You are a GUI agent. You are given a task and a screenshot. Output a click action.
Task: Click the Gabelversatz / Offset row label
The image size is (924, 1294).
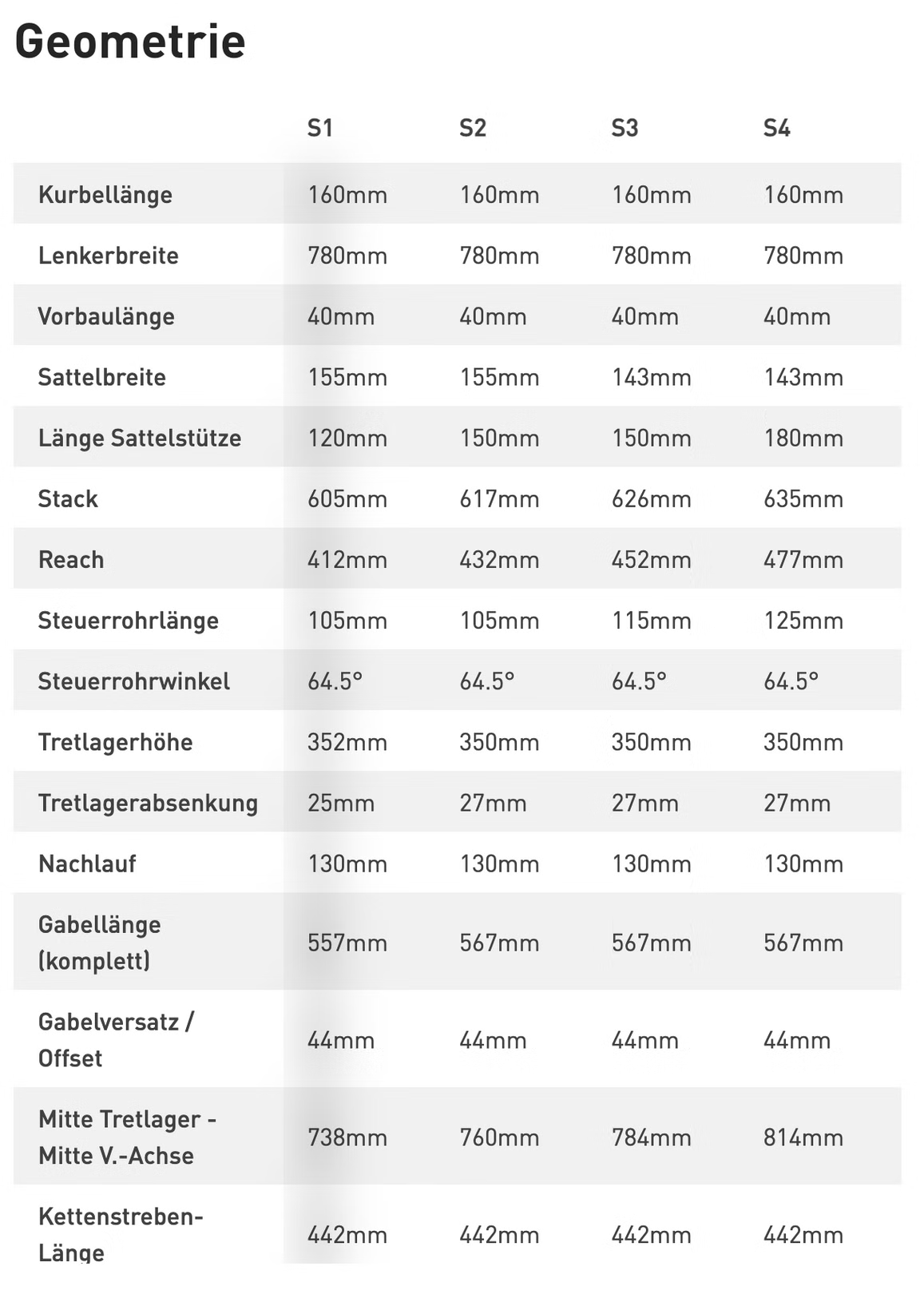pyautogui.click(x=115, y=1039)
